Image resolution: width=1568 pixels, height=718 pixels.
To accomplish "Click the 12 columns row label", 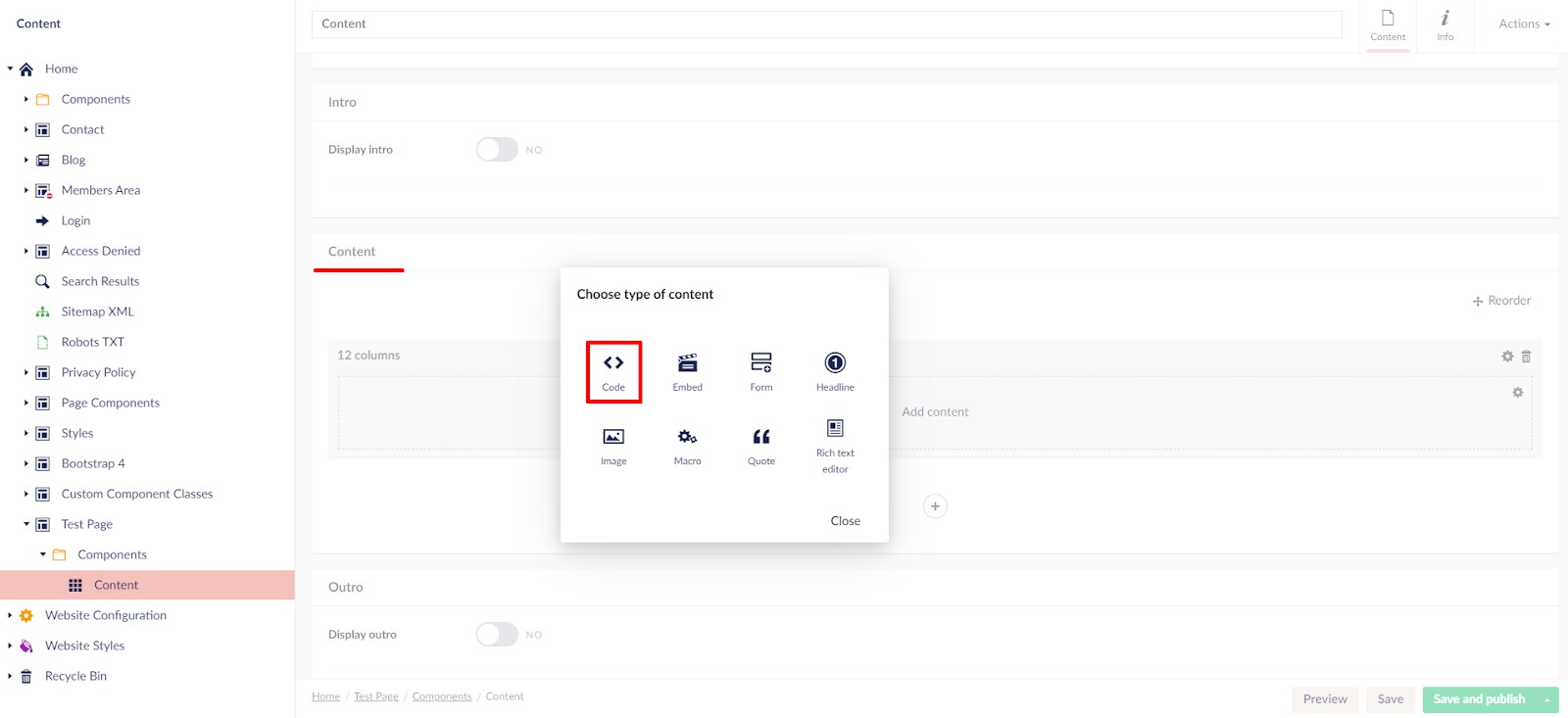I will click(x=368, y=356).
